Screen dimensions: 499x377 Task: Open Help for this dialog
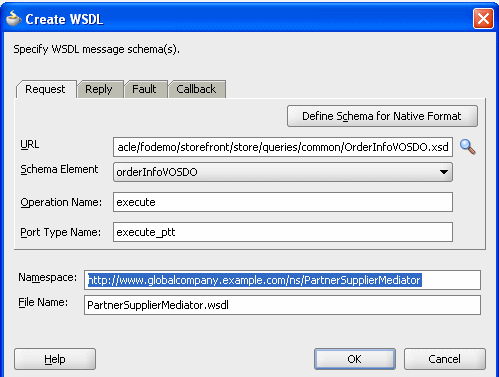pyautogui.click(x=55, y=359)
